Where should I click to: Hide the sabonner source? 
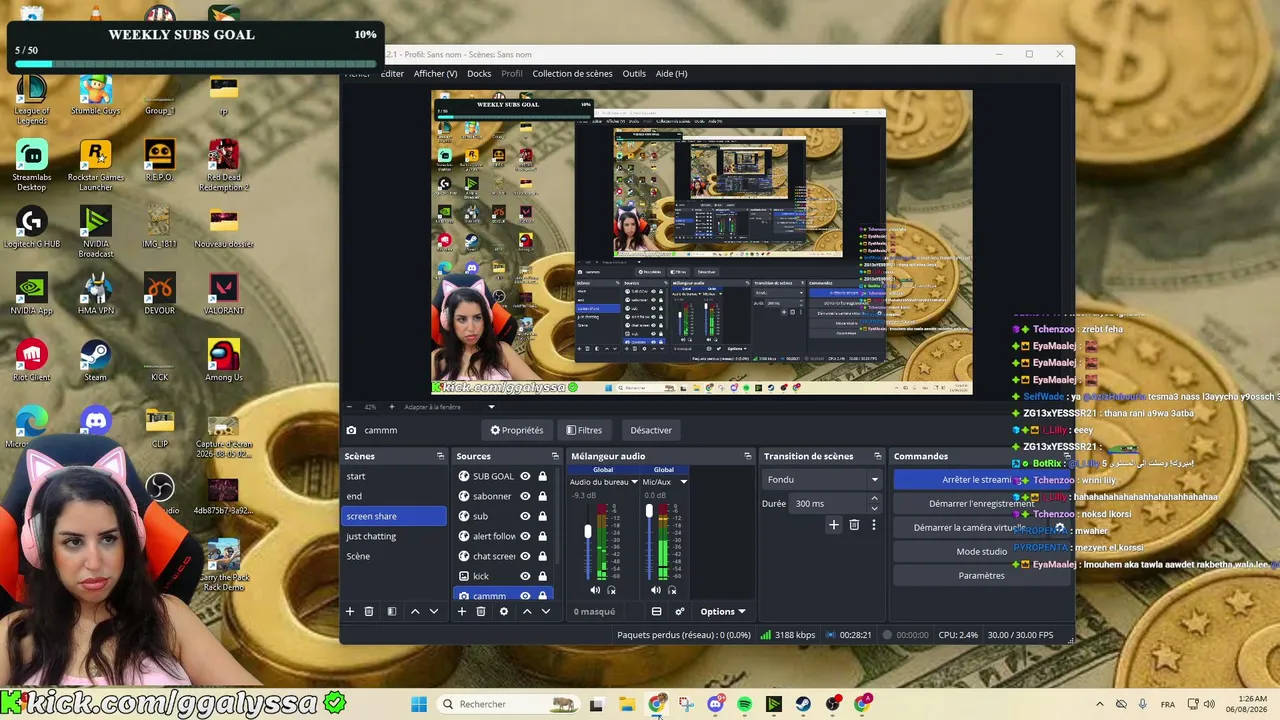(525, 496)
